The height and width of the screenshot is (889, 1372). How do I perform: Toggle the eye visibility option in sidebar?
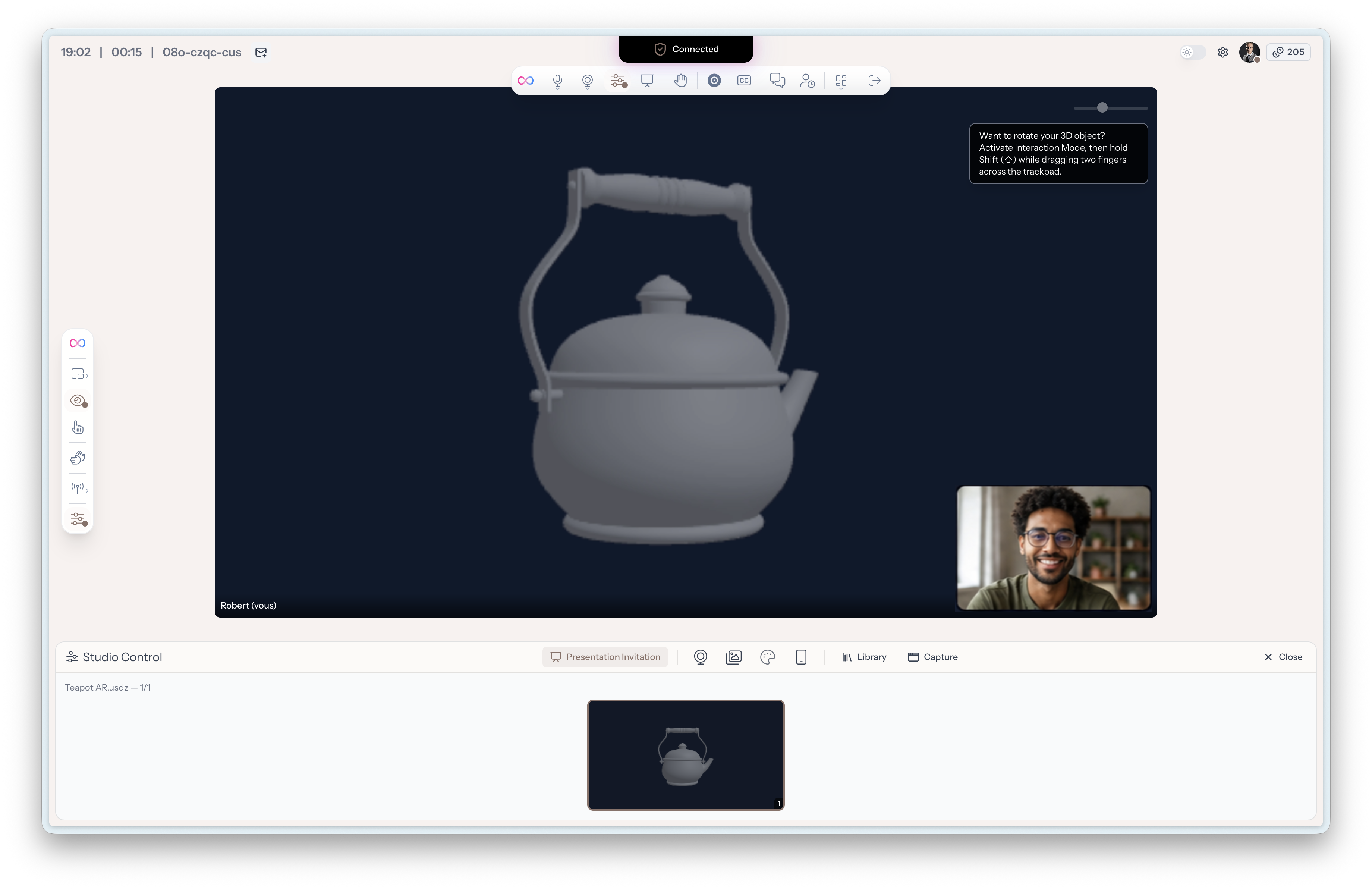pos(78,401)
